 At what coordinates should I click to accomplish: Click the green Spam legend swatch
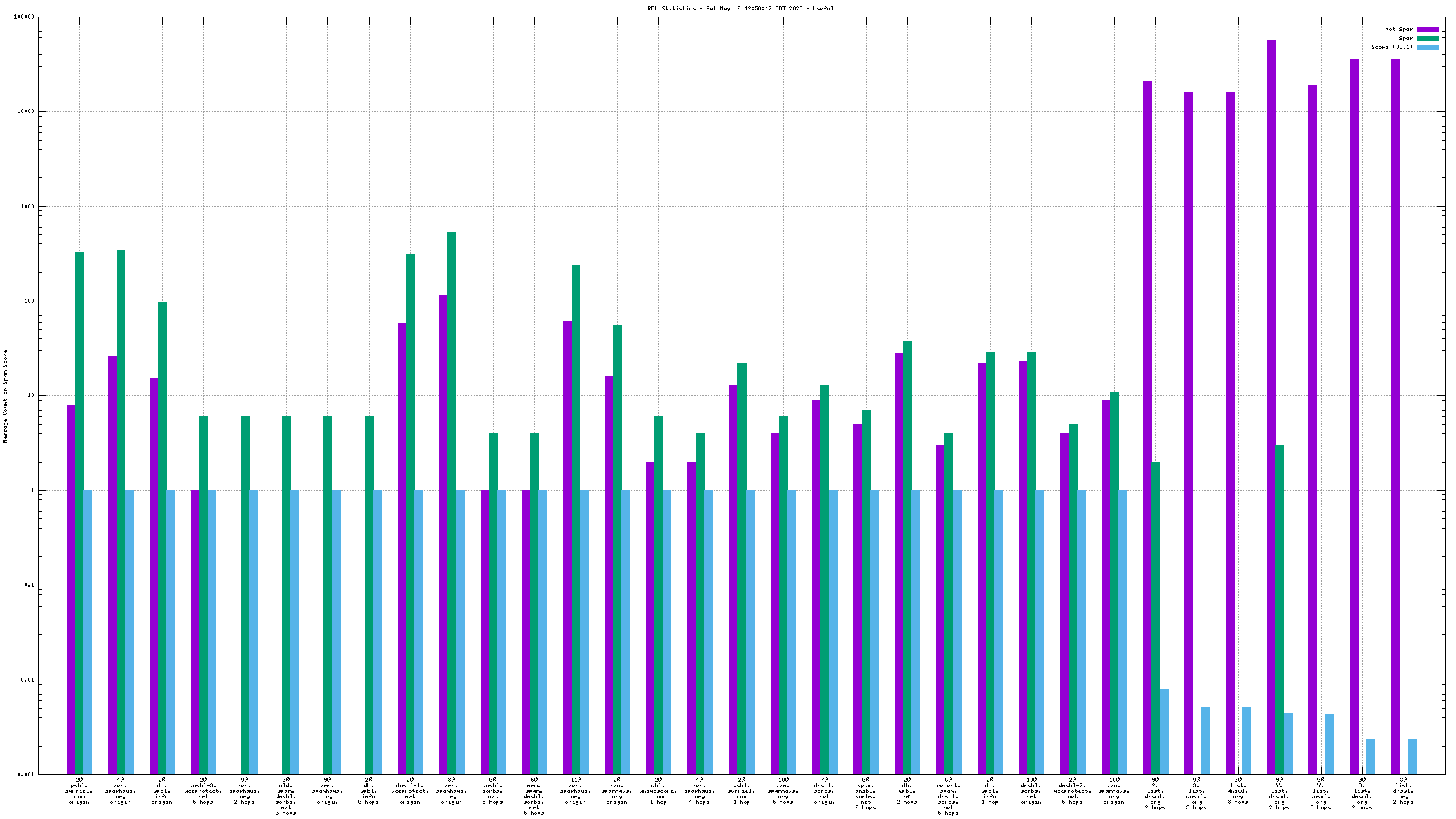1427,38
